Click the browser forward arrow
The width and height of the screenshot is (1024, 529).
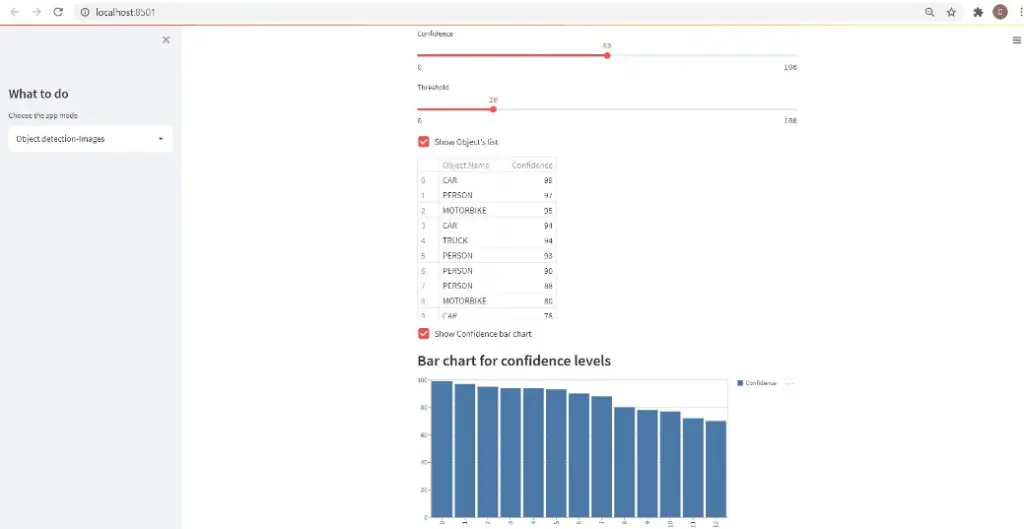click(36, 12)
